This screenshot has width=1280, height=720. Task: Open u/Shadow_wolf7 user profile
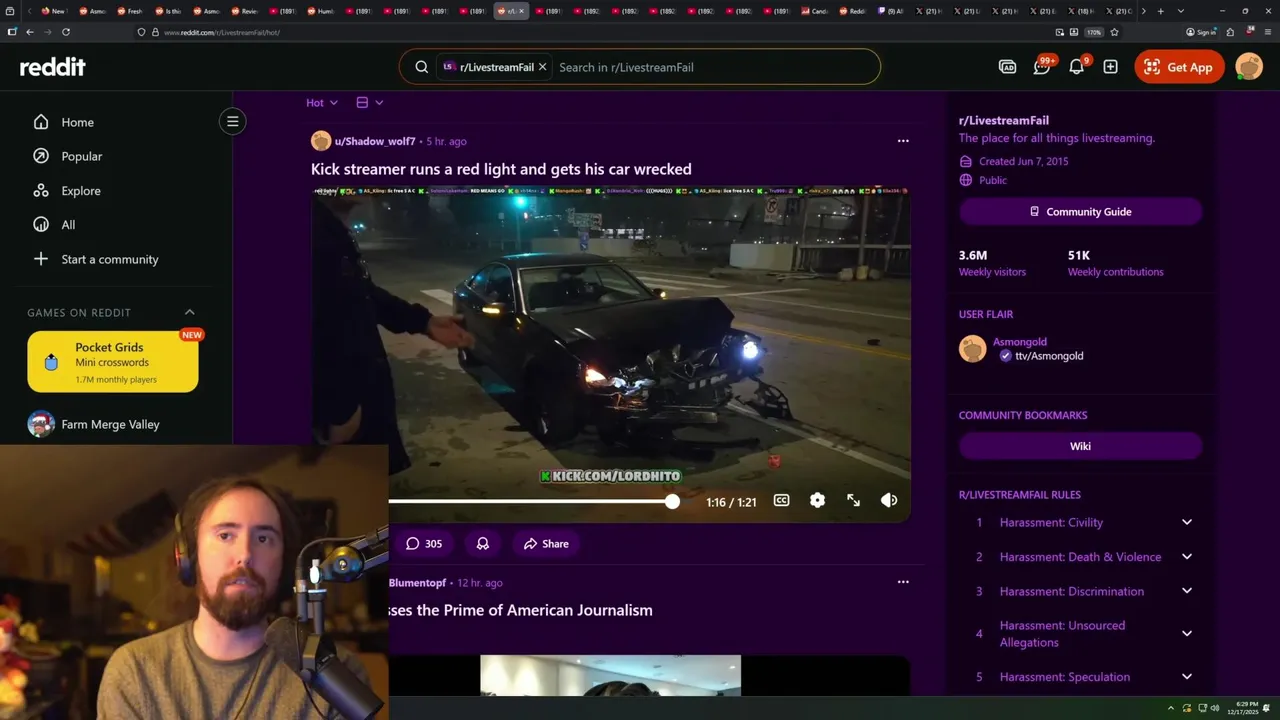tap(374, 141)
